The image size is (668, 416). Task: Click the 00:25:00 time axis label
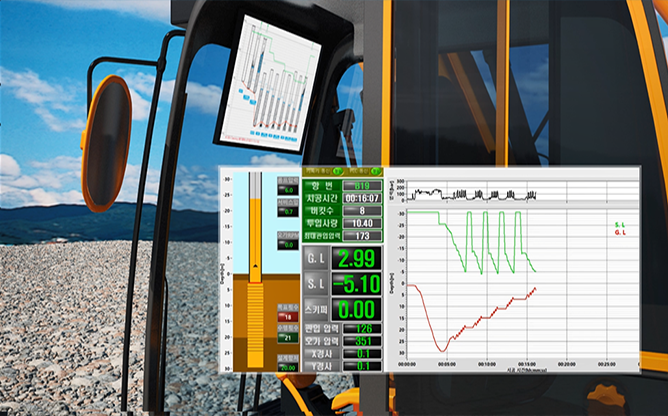[x=607, y=364]
